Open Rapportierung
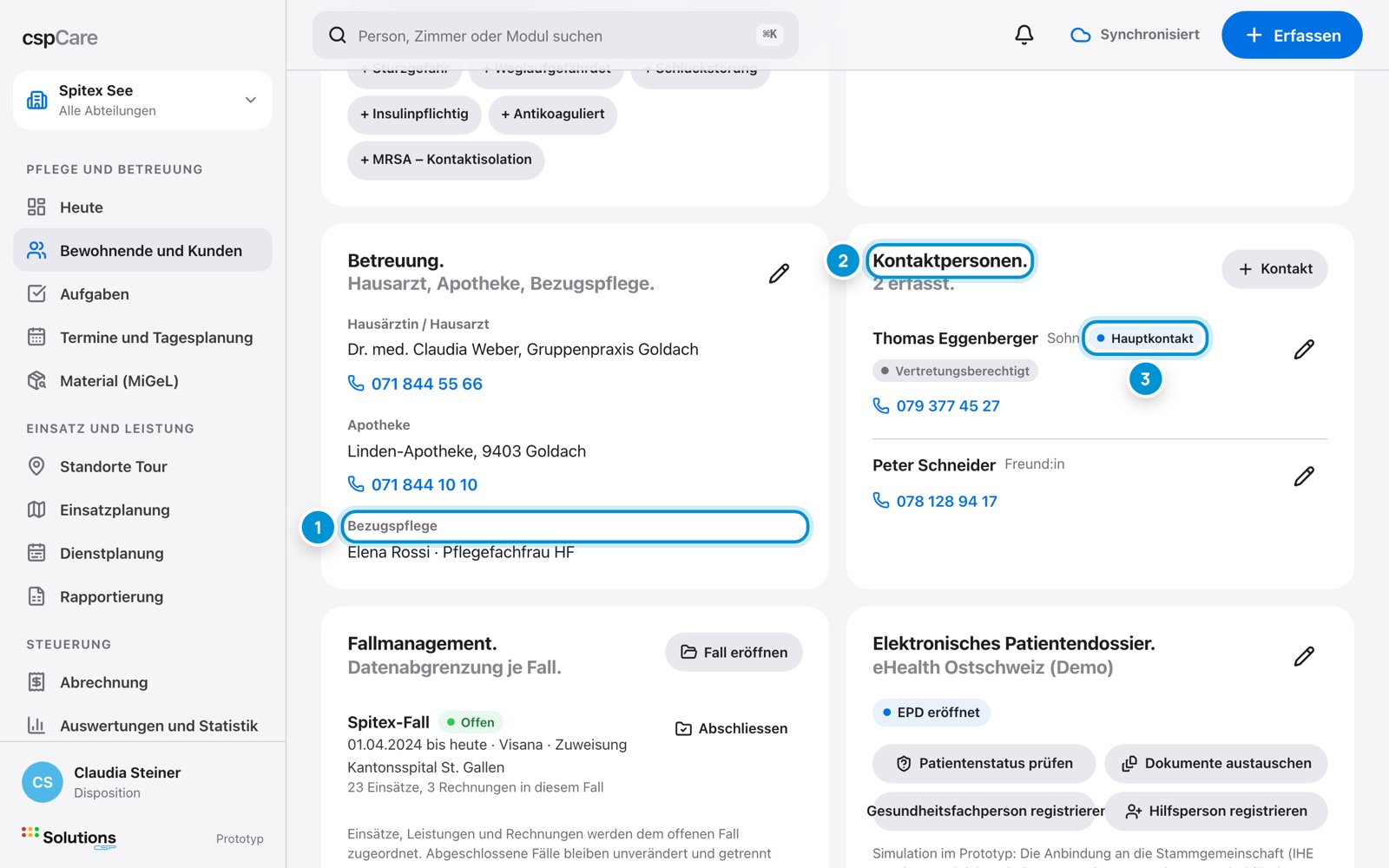 pyautogui.click(x=142, y=597)
